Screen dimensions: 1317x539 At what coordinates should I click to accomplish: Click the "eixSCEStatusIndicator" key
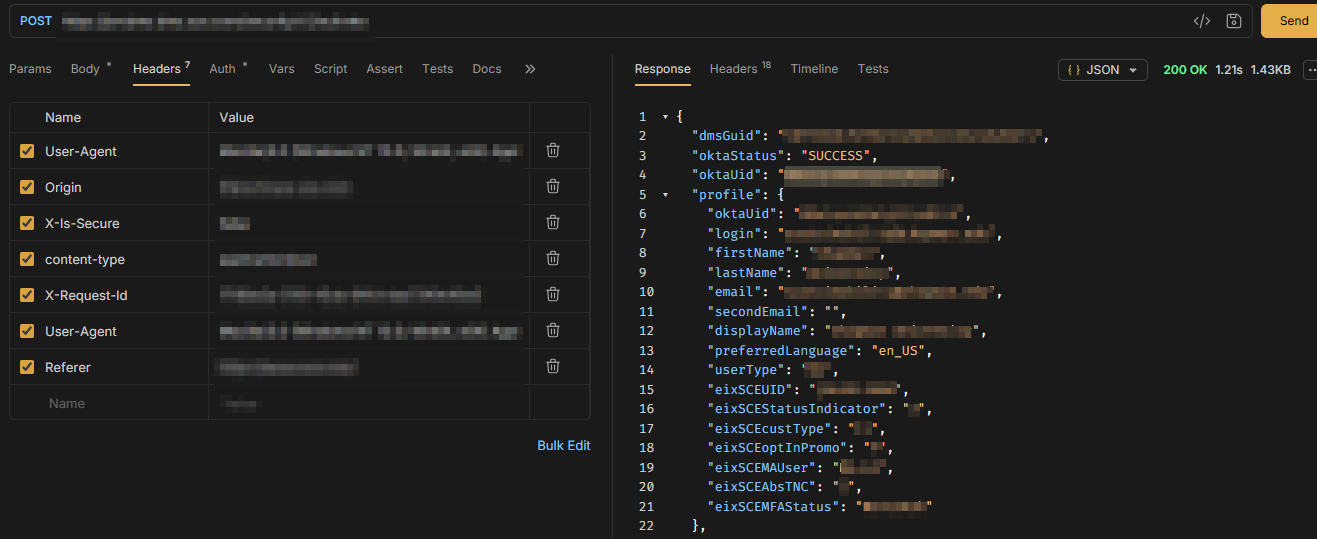pos(797,409)
